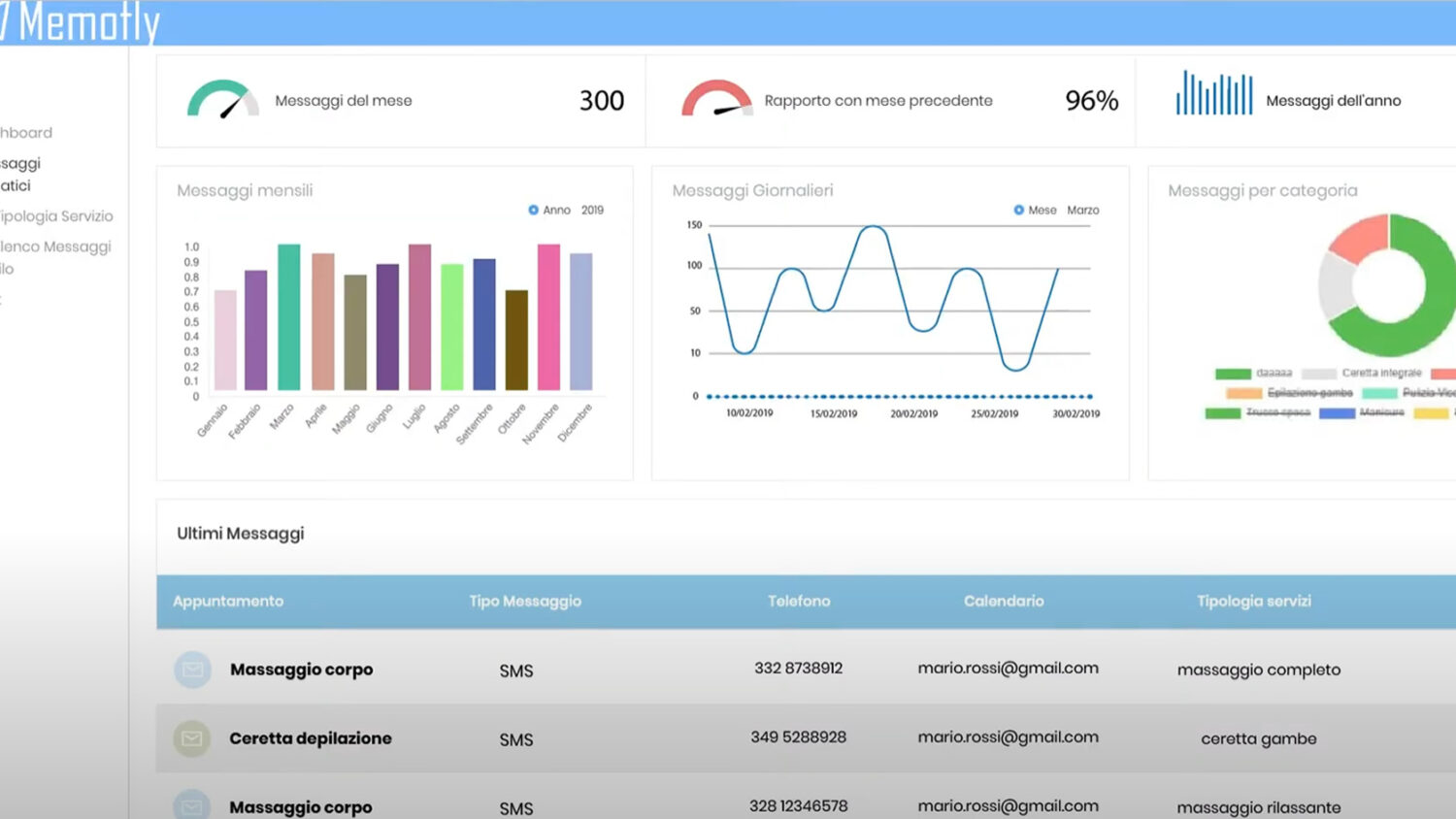The height and width of the screenshot is (819, 1456).
Task: Click the Telefono column header
Action: coord(799,602)
